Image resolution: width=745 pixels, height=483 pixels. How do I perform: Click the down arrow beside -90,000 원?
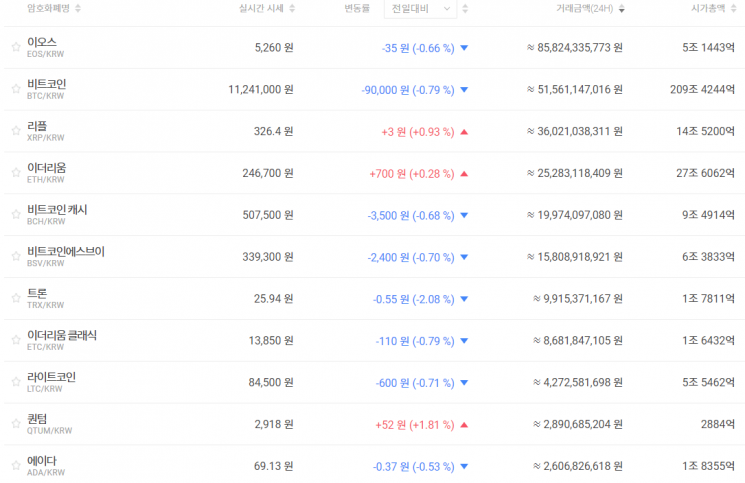[465, 89]
